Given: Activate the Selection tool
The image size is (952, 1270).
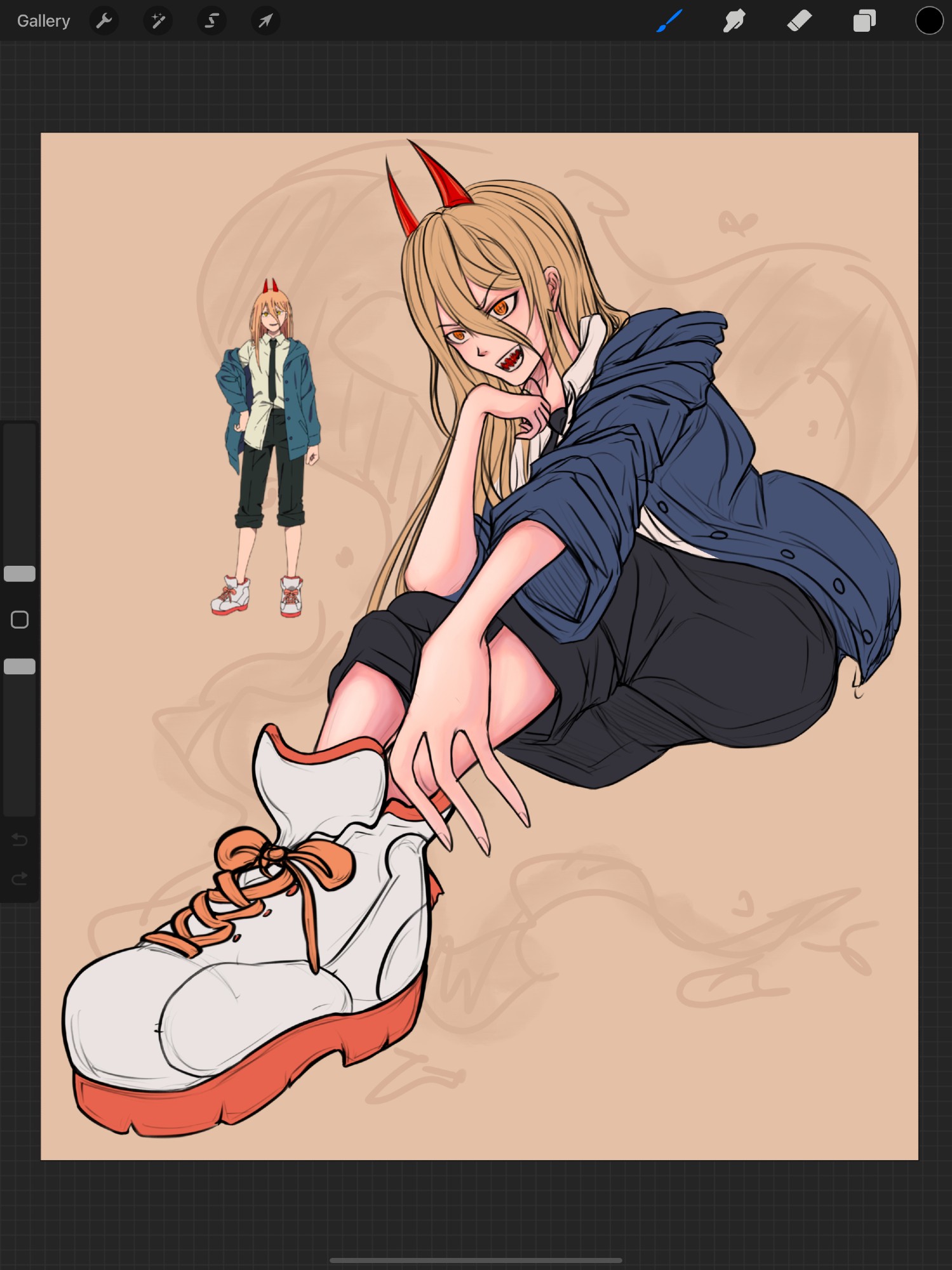Looking at the screenshot, I should (x=211, y=21).
